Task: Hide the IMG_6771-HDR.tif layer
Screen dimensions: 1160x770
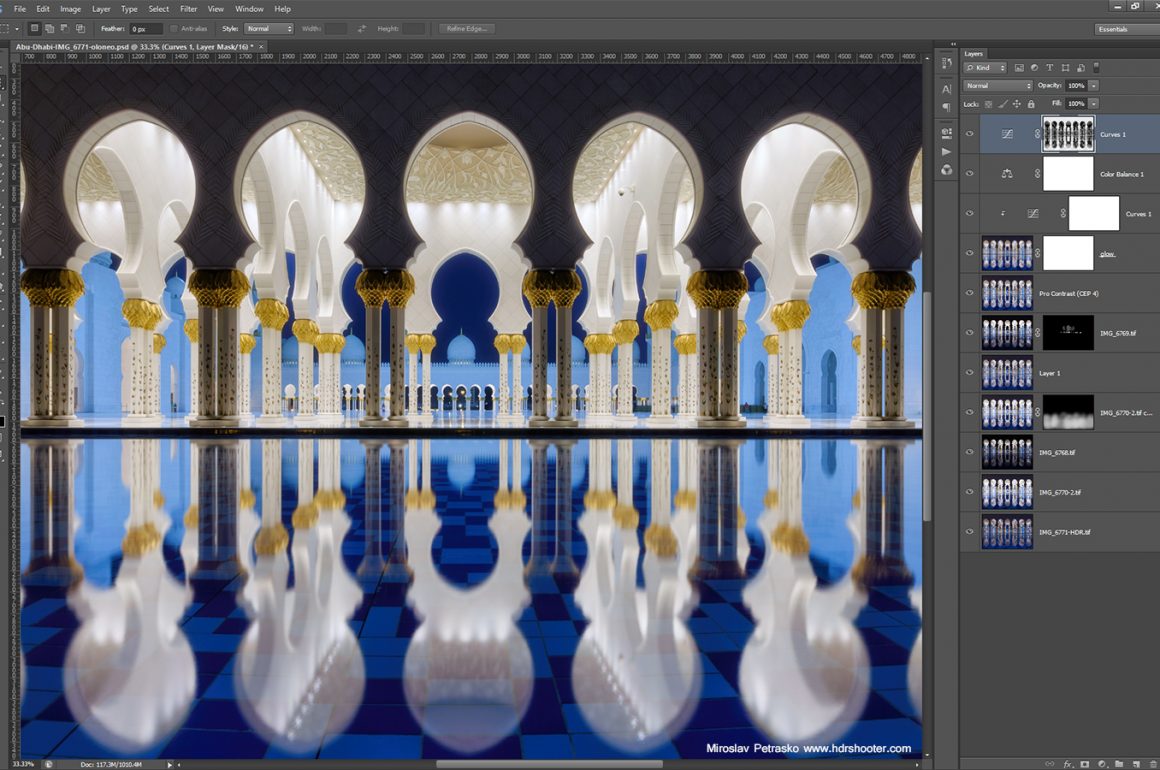Action: coord(969,532)
